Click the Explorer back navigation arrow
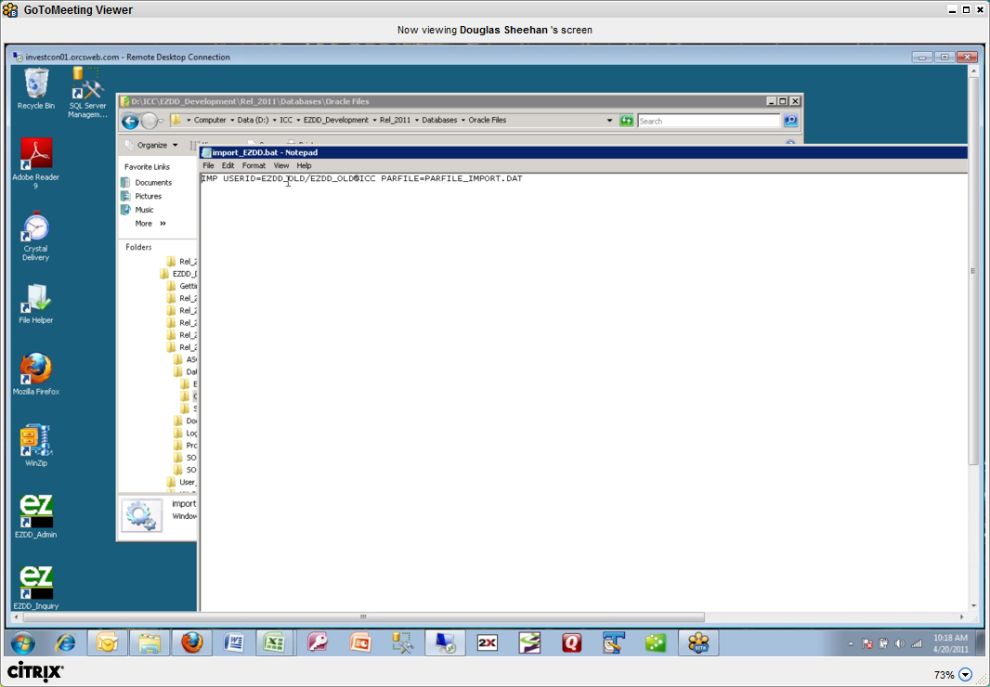The height and width of the screenshot is (687, 990). click(x=130, y=121)
